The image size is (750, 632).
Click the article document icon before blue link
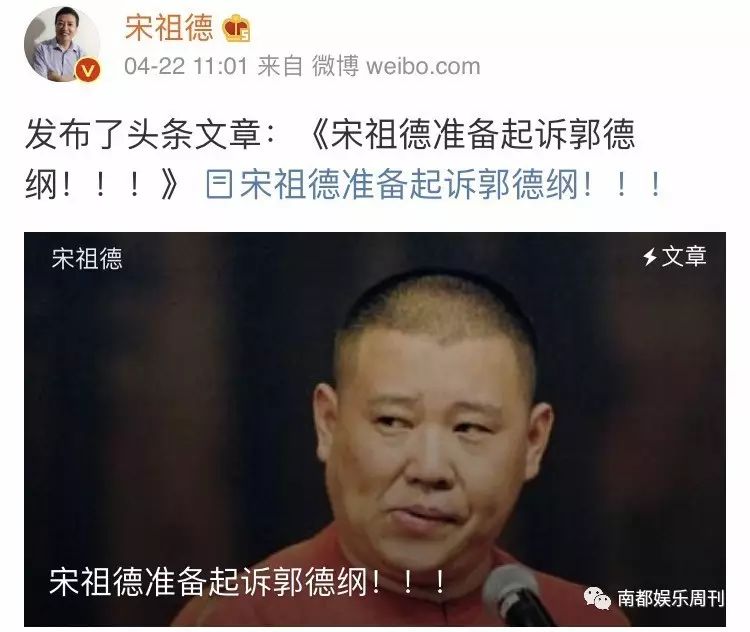click(x=219, y=185)
